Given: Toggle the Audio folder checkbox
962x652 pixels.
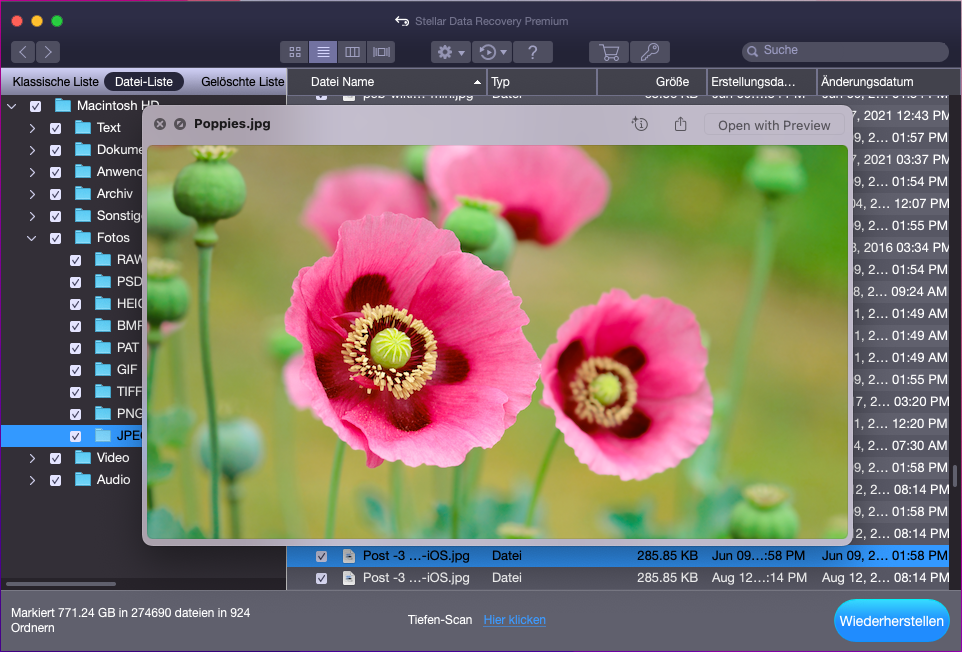Looking at the screenshot, I should [x=55, y=480].
